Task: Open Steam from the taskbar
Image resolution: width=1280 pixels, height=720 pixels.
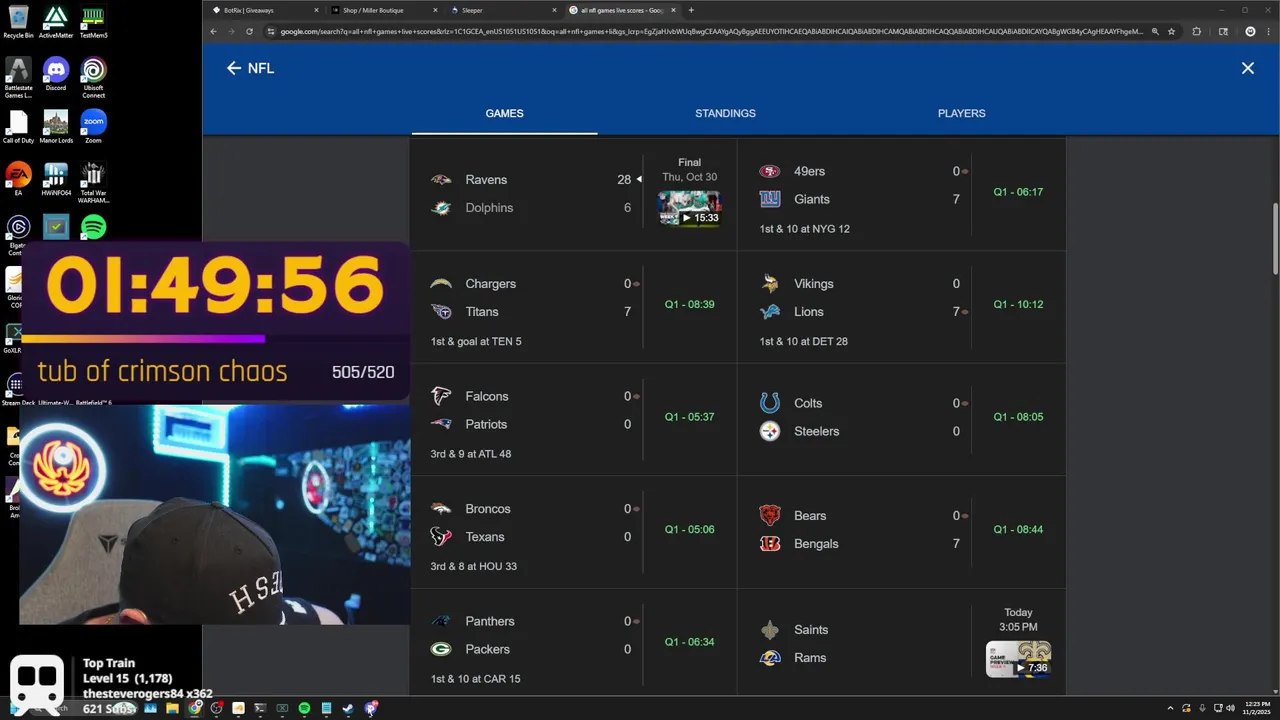Action: pyautogui.click(x=348, y=708)
